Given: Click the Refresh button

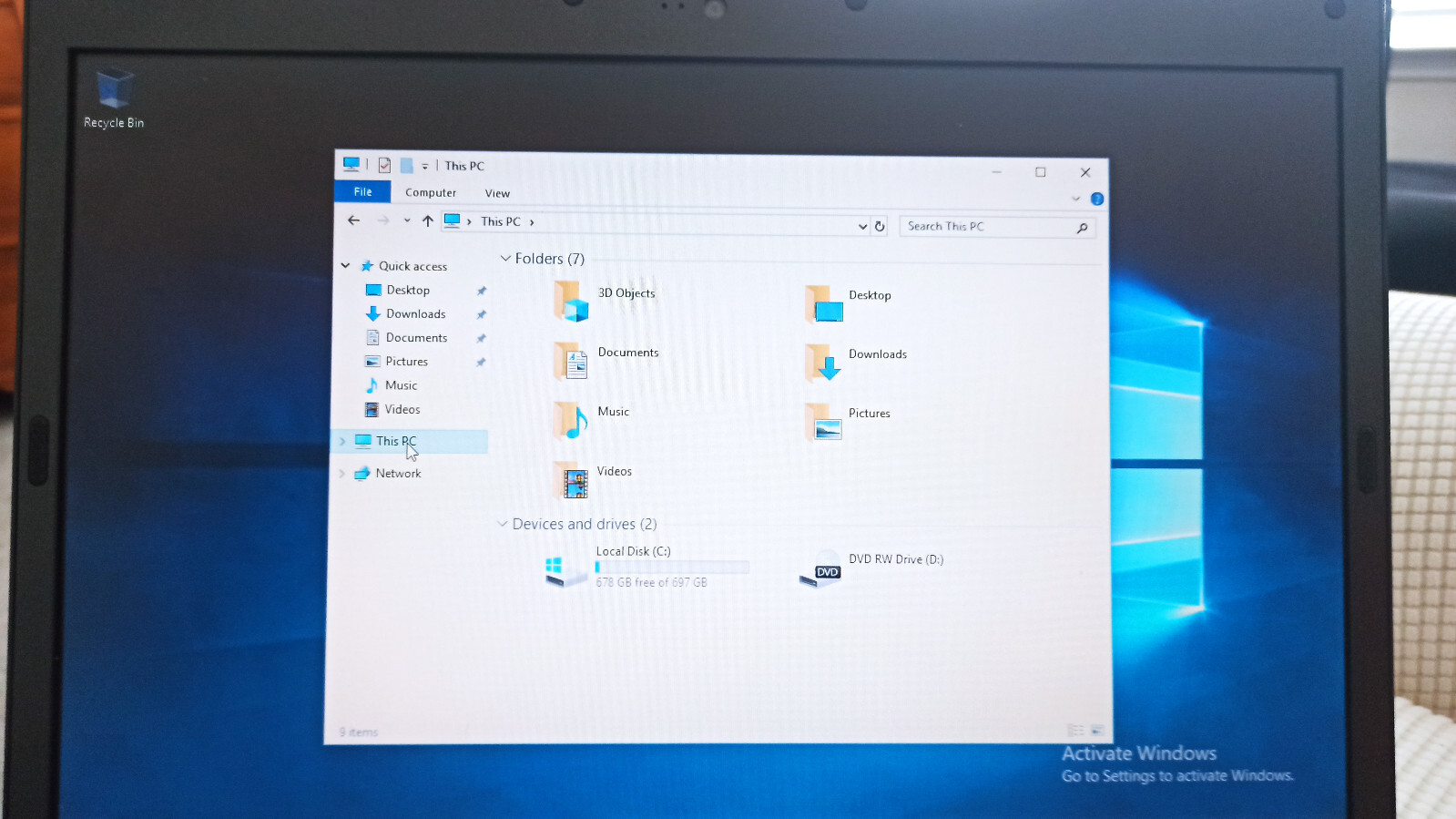Looking at the screenshot, I should click(x=880, y=226).
